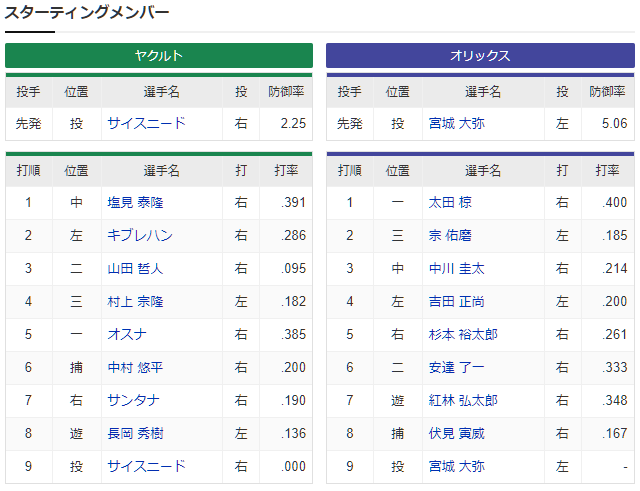The height and width of the screenshot is (491, 640).
Task: Open 宮城 大弥 link in batting order 9
Action: (x=456, y=466)
